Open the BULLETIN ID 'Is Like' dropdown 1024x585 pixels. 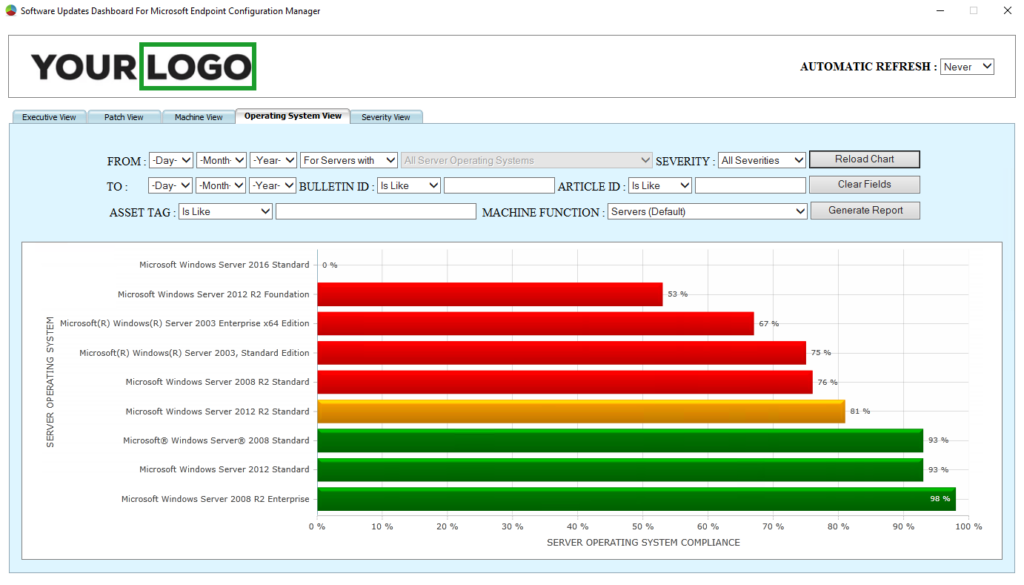coord(409,184)
